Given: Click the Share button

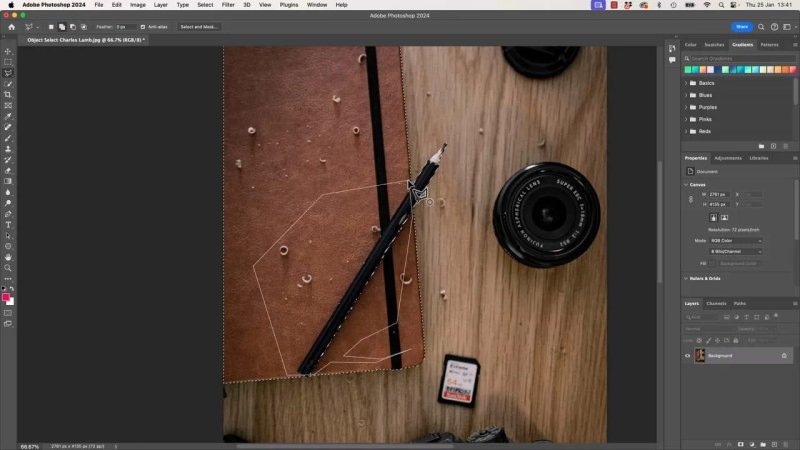Looking at the screenshot, I should click(742, 27).
